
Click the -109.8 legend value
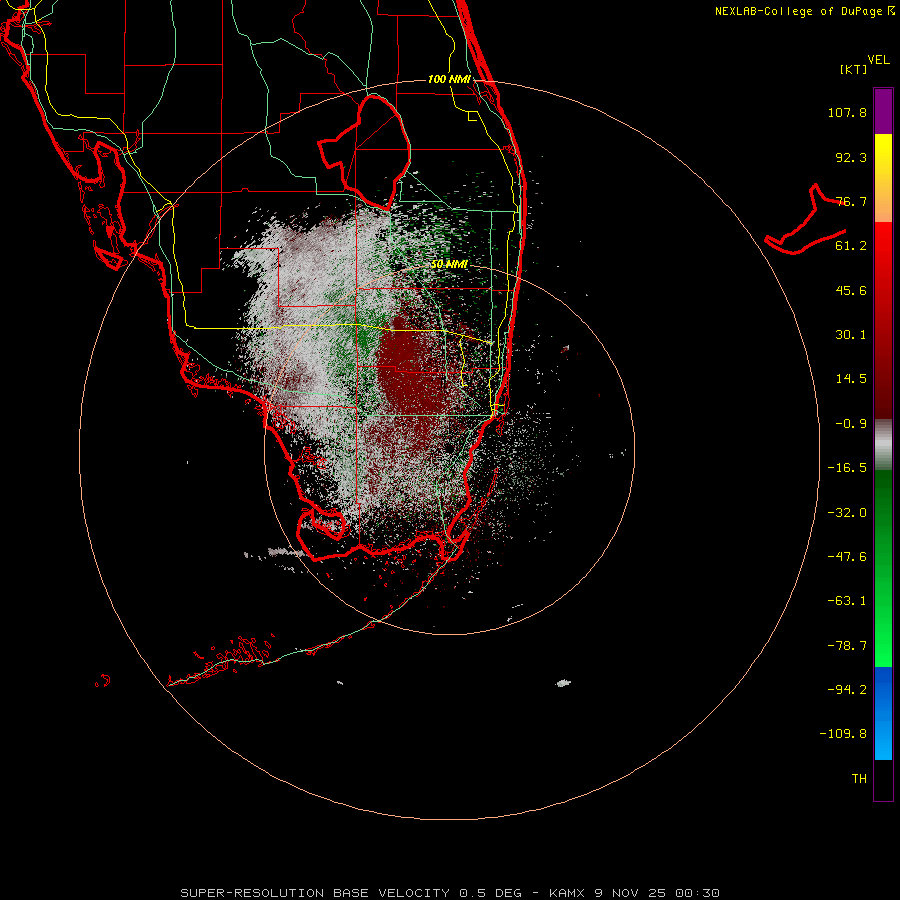[x=843, y=734]
